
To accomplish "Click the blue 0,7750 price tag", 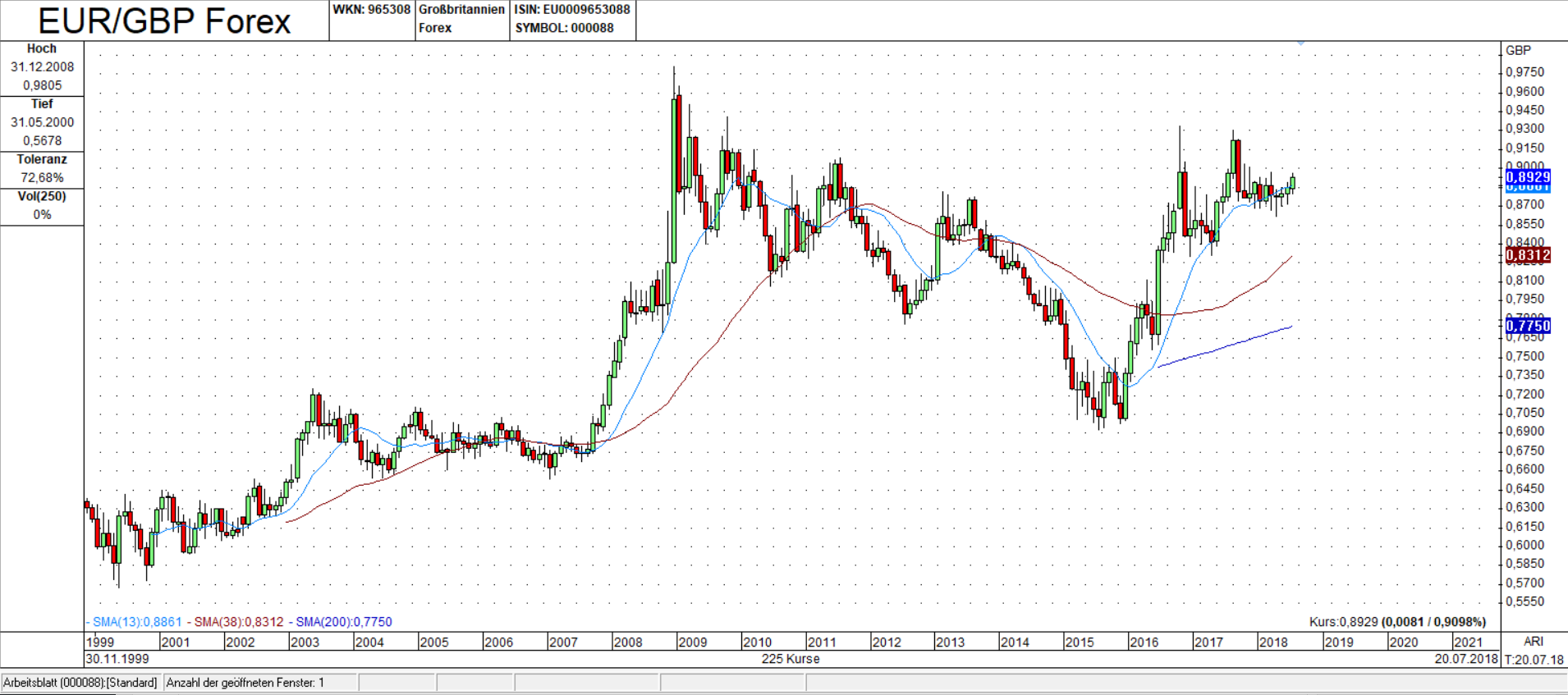I will 1528,326.
